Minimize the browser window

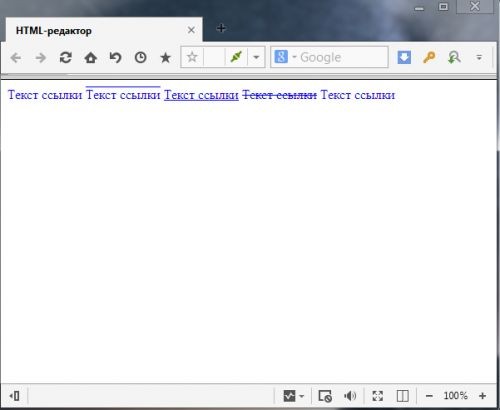(419, 9)
